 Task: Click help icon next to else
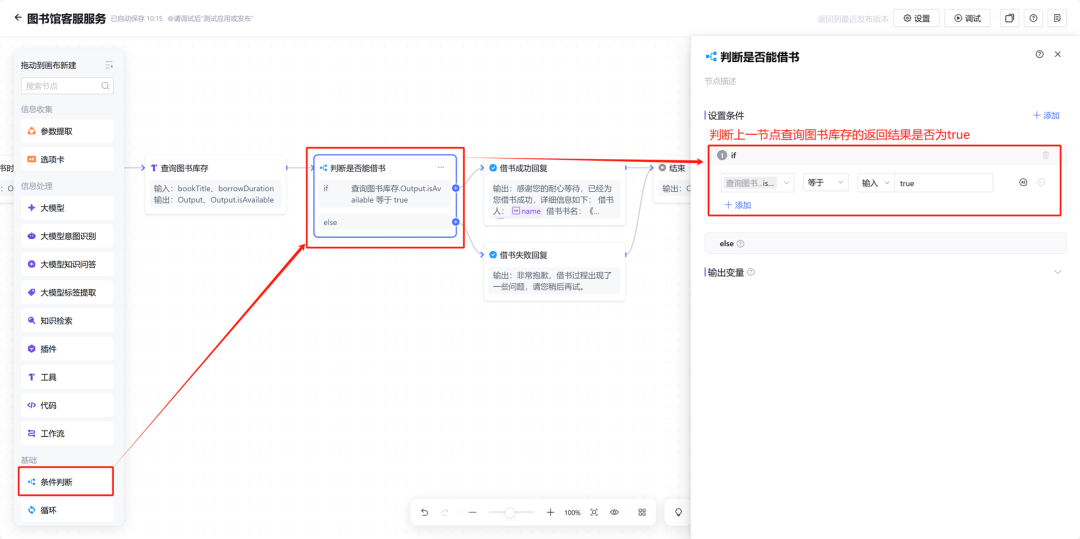tap(740, 244)
